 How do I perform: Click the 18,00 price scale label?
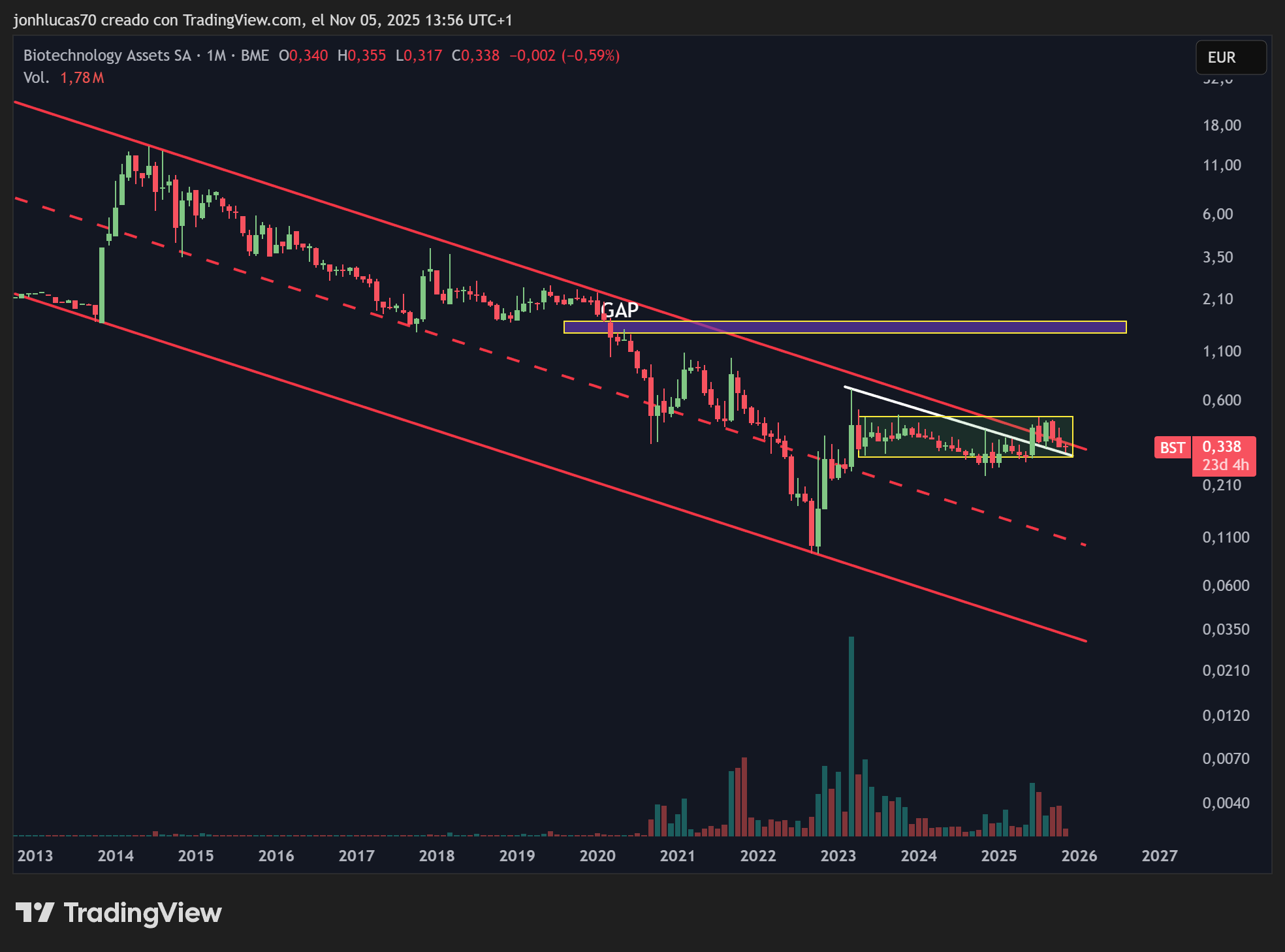click(x=1222, y=125)
